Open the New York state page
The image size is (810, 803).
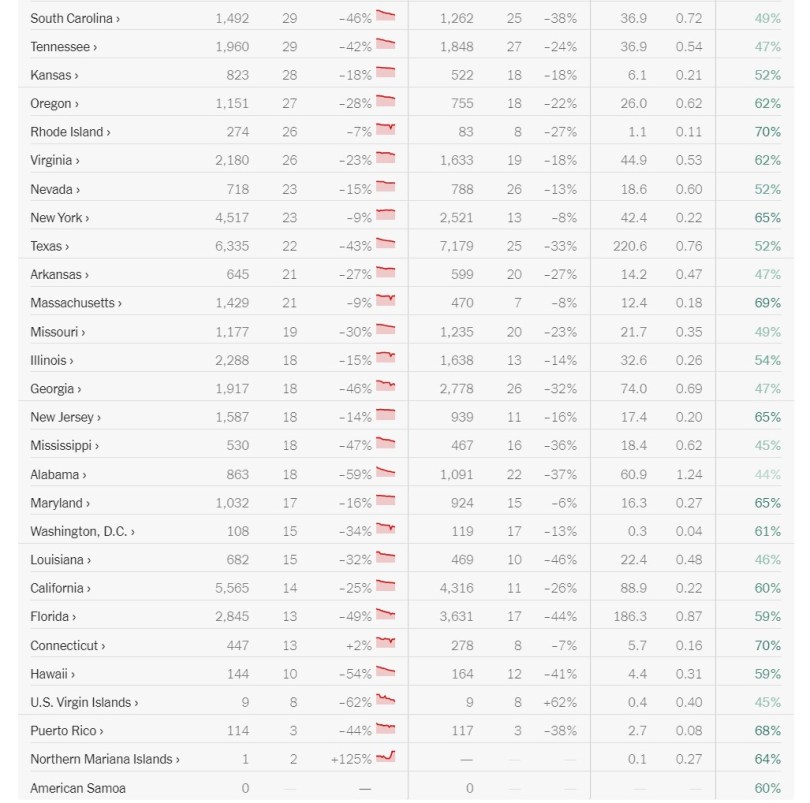[59, 218]
